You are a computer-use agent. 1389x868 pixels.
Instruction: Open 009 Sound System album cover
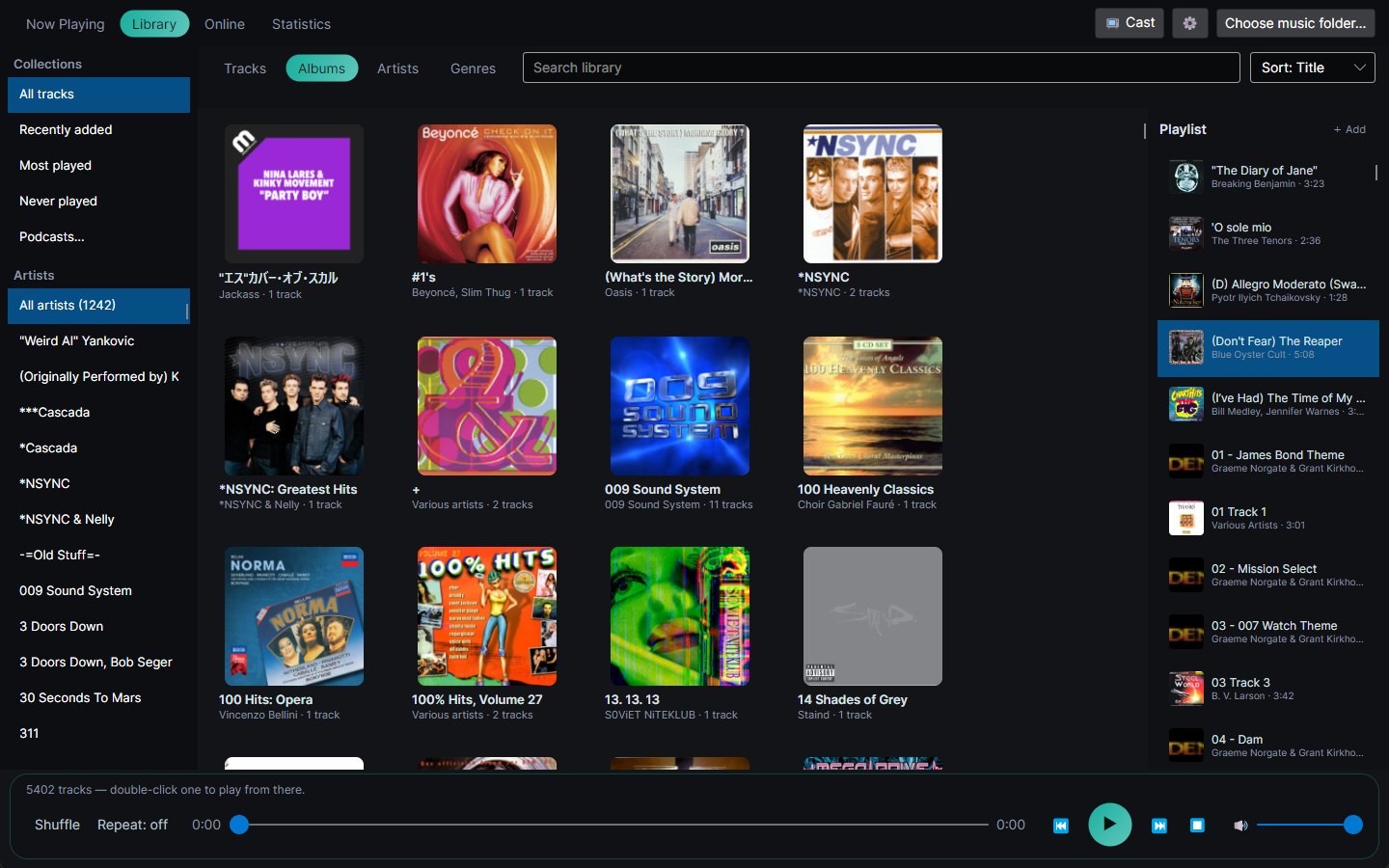(x=680, y=406)
